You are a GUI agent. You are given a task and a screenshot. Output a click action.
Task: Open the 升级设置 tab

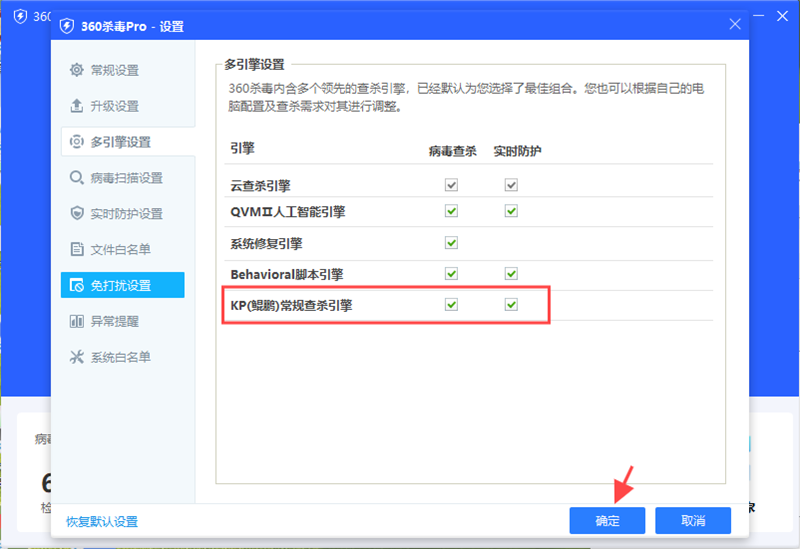[x=122, y=106]
